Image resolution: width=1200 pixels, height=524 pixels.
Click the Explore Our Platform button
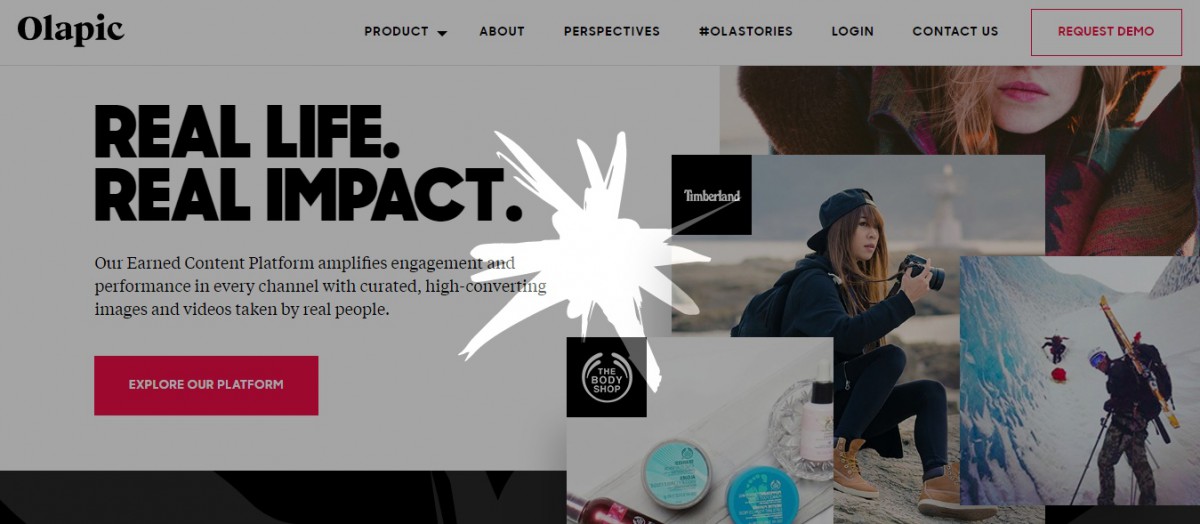(x=206, y=385)
